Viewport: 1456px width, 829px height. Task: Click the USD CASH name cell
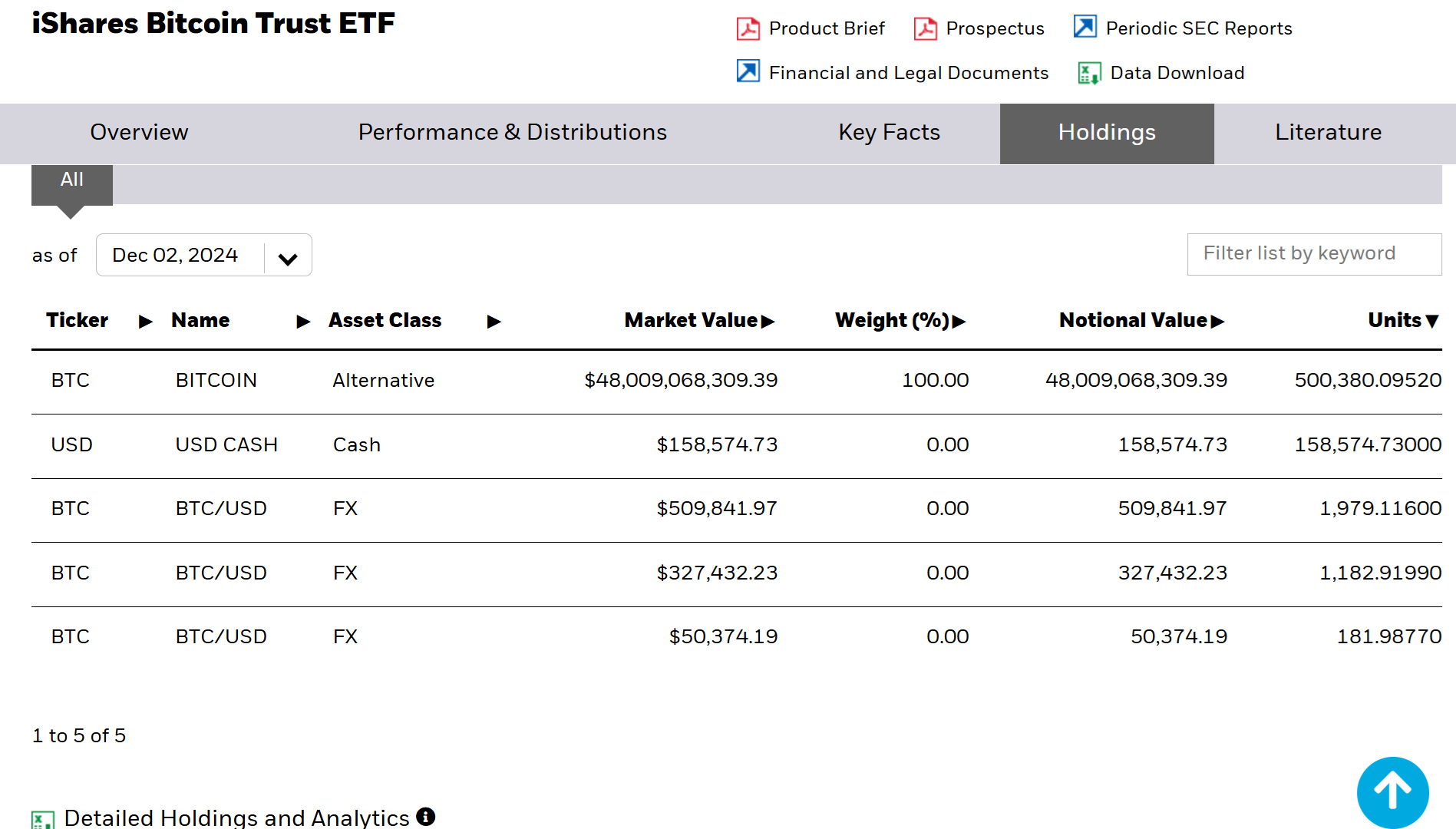(x=226, y=444)
